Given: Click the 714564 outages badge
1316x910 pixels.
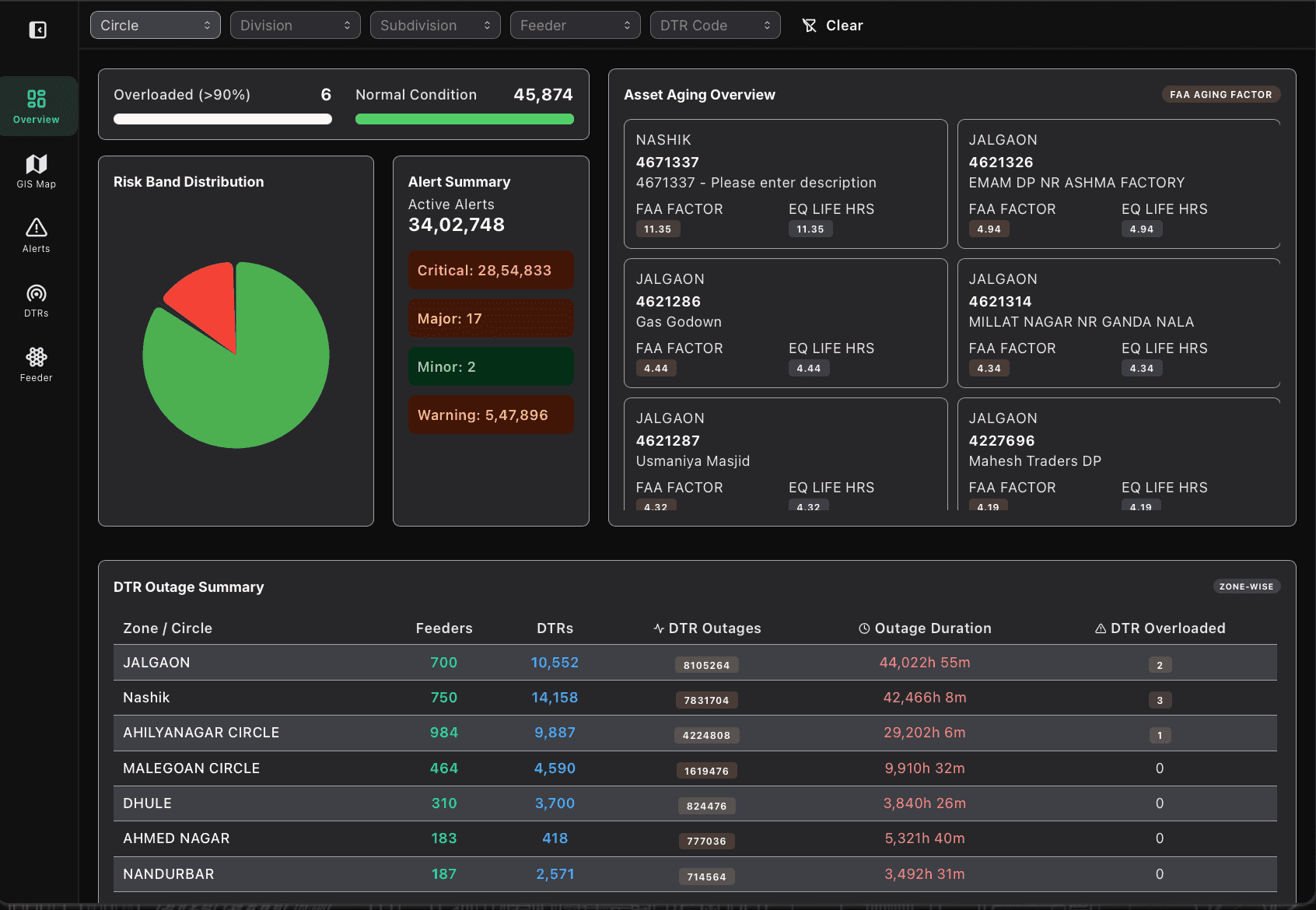Looking at the screenshot, I should tap(707, 877).
